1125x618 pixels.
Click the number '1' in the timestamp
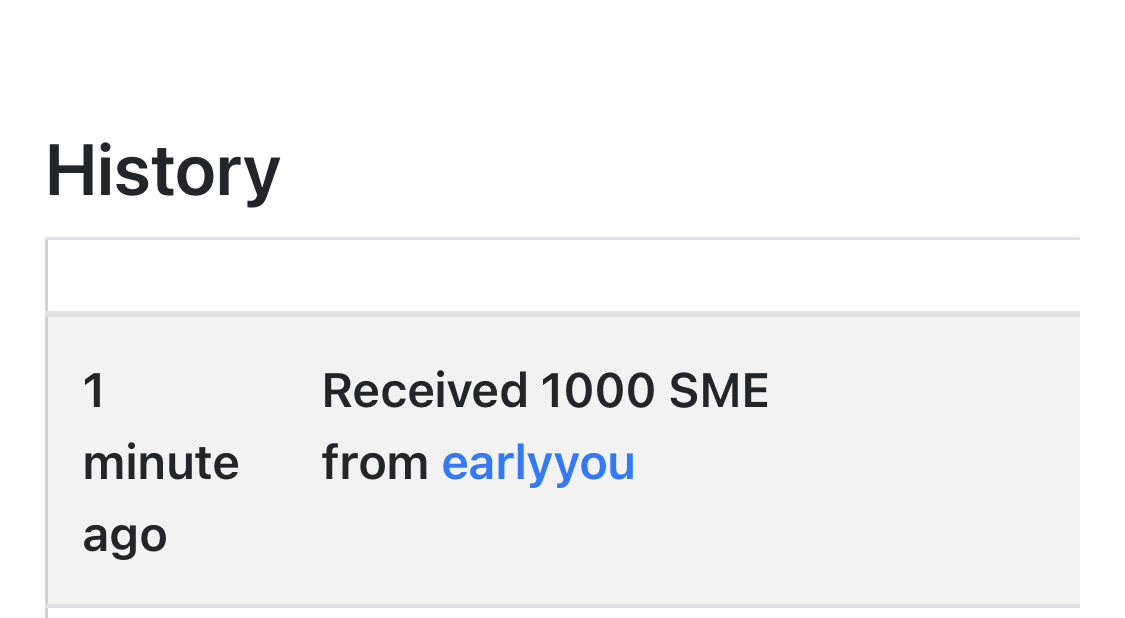(94, 391)
